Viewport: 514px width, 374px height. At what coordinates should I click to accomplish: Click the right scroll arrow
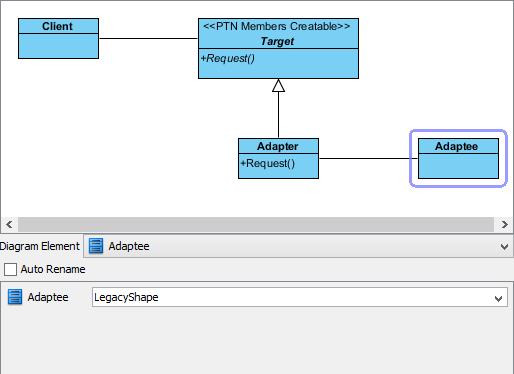(x=505, y=224)
